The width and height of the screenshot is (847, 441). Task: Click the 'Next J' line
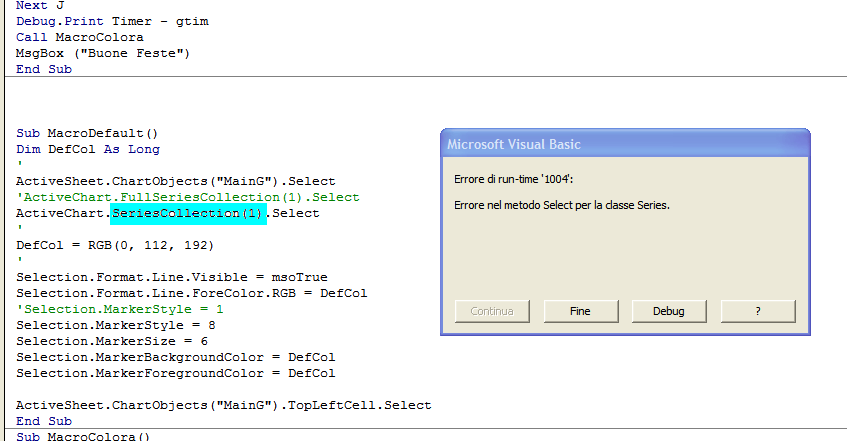[x=40, y=5]
